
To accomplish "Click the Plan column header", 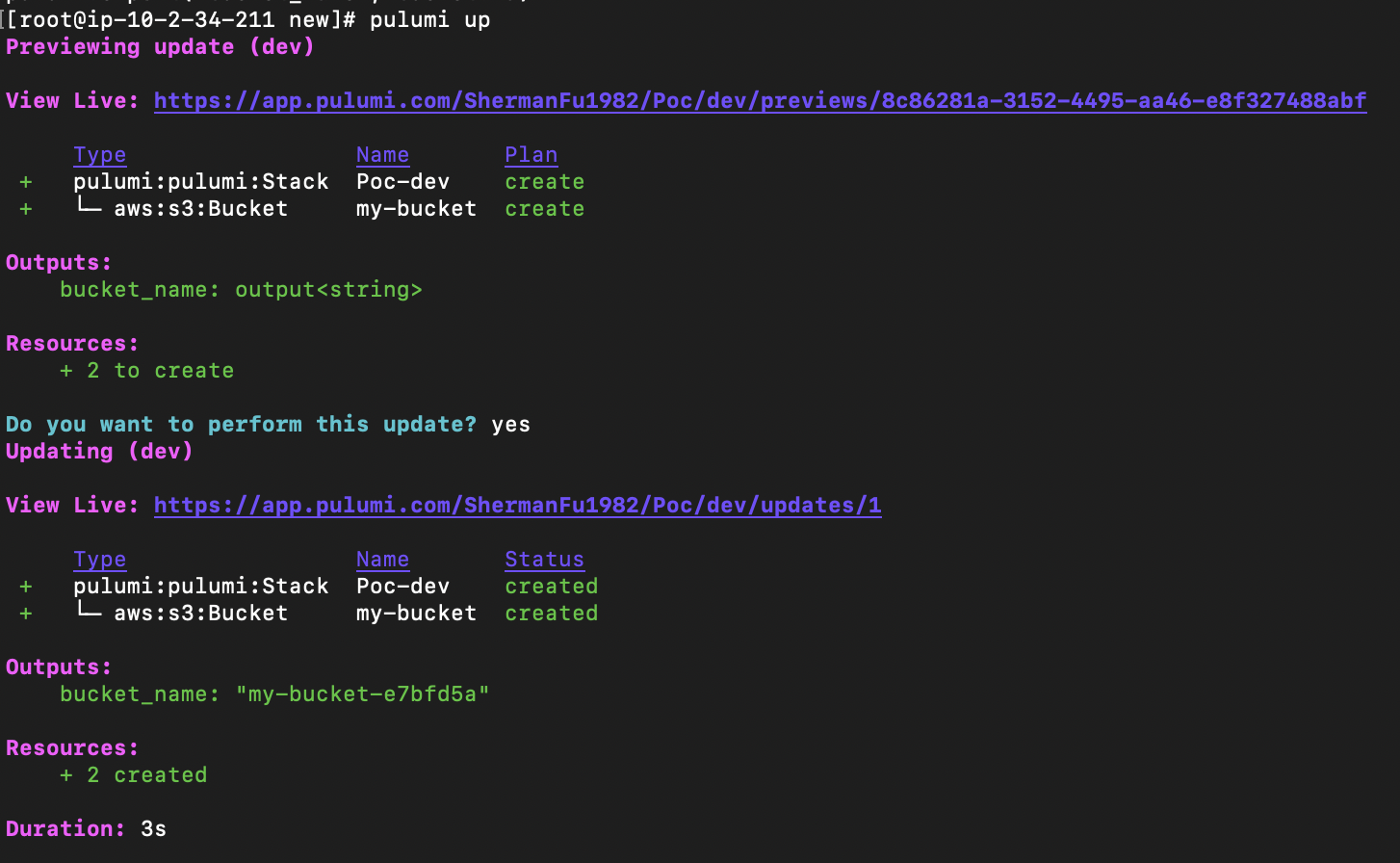I will [531, 155].
